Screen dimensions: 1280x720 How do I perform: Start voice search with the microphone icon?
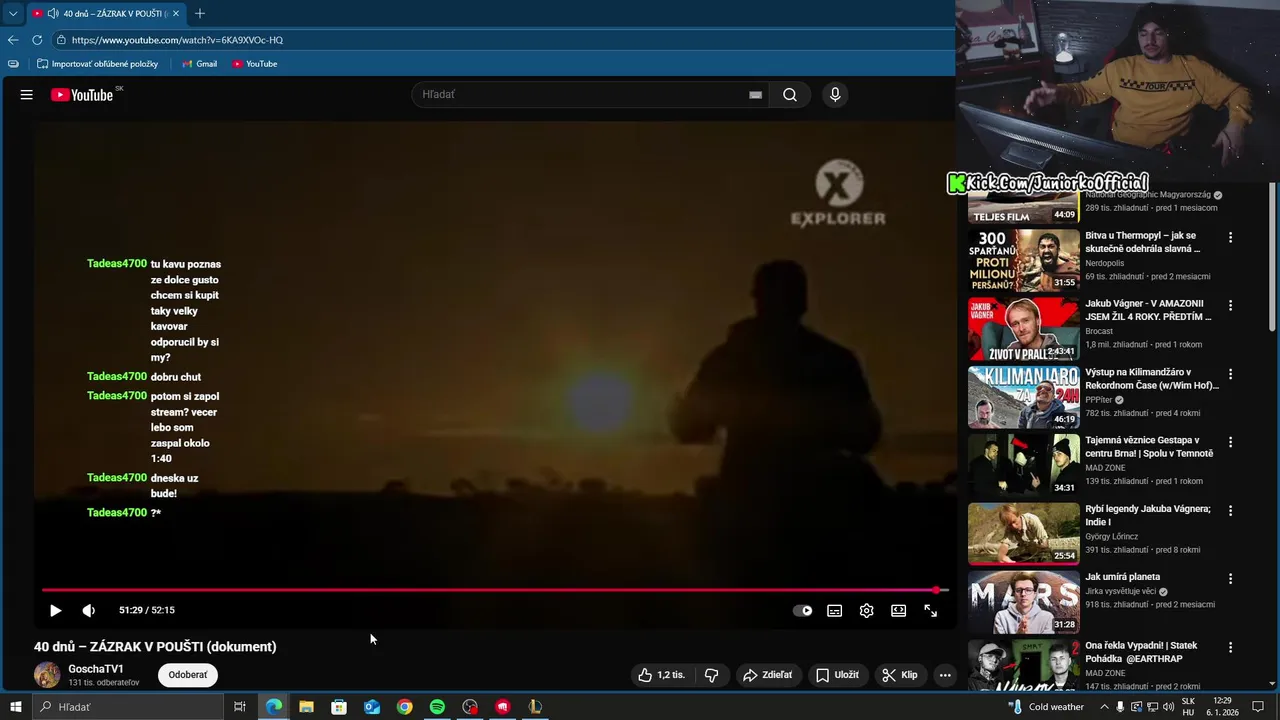835,95
